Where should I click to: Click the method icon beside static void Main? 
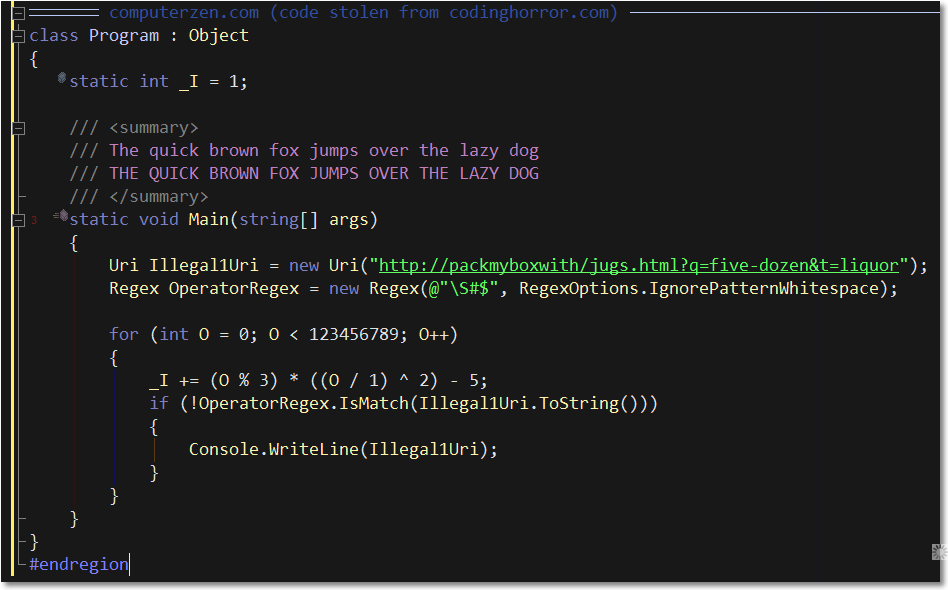(62, 217)
